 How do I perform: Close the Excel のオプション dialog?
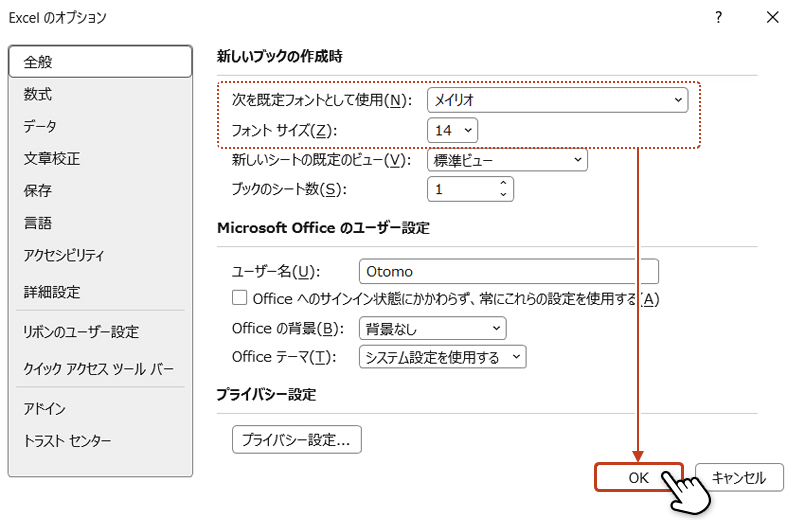[x=772, y=17]
